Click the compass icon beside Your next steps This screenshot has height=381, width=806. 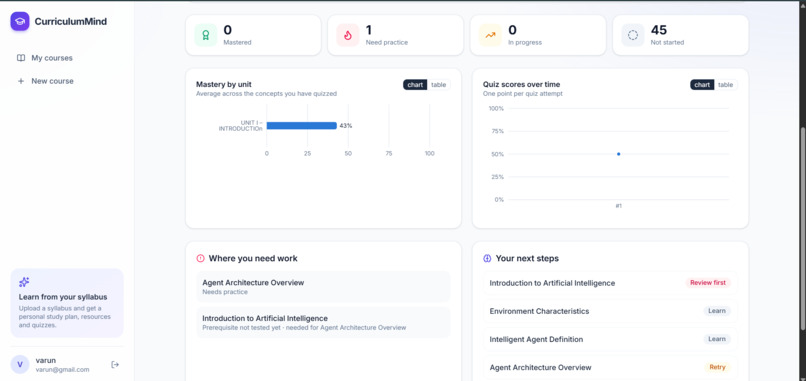487,258
